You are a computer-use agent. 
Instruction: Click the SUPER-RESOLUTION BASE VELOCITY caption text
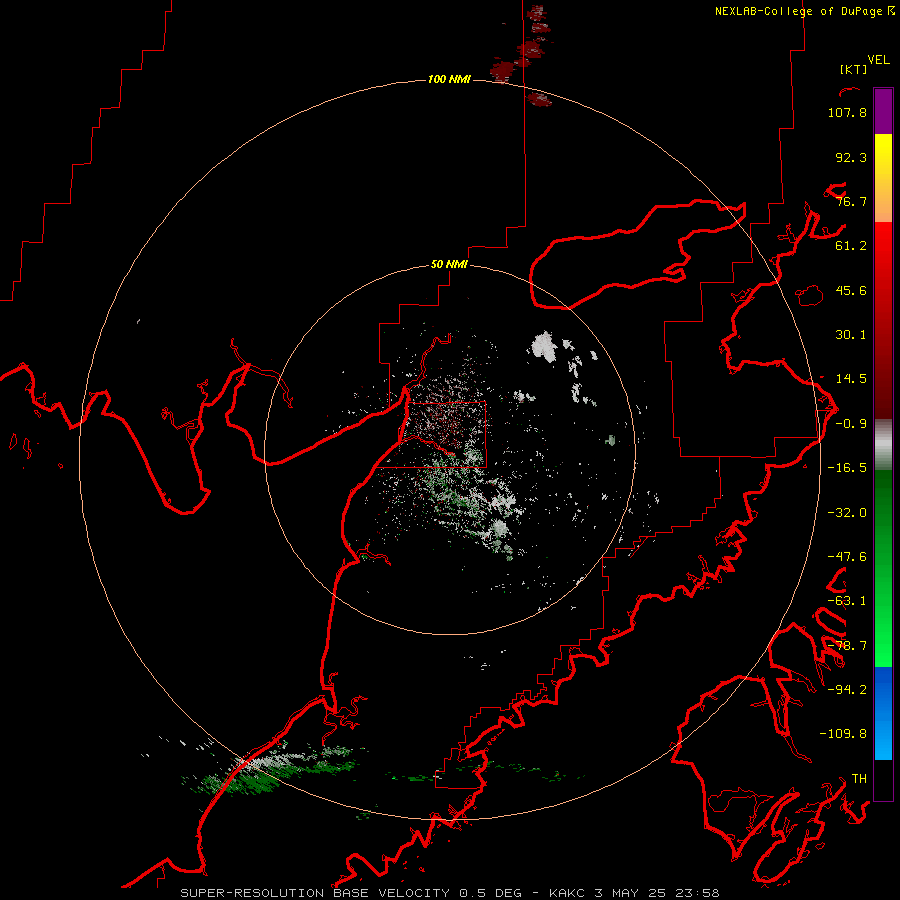pos(317,893)
